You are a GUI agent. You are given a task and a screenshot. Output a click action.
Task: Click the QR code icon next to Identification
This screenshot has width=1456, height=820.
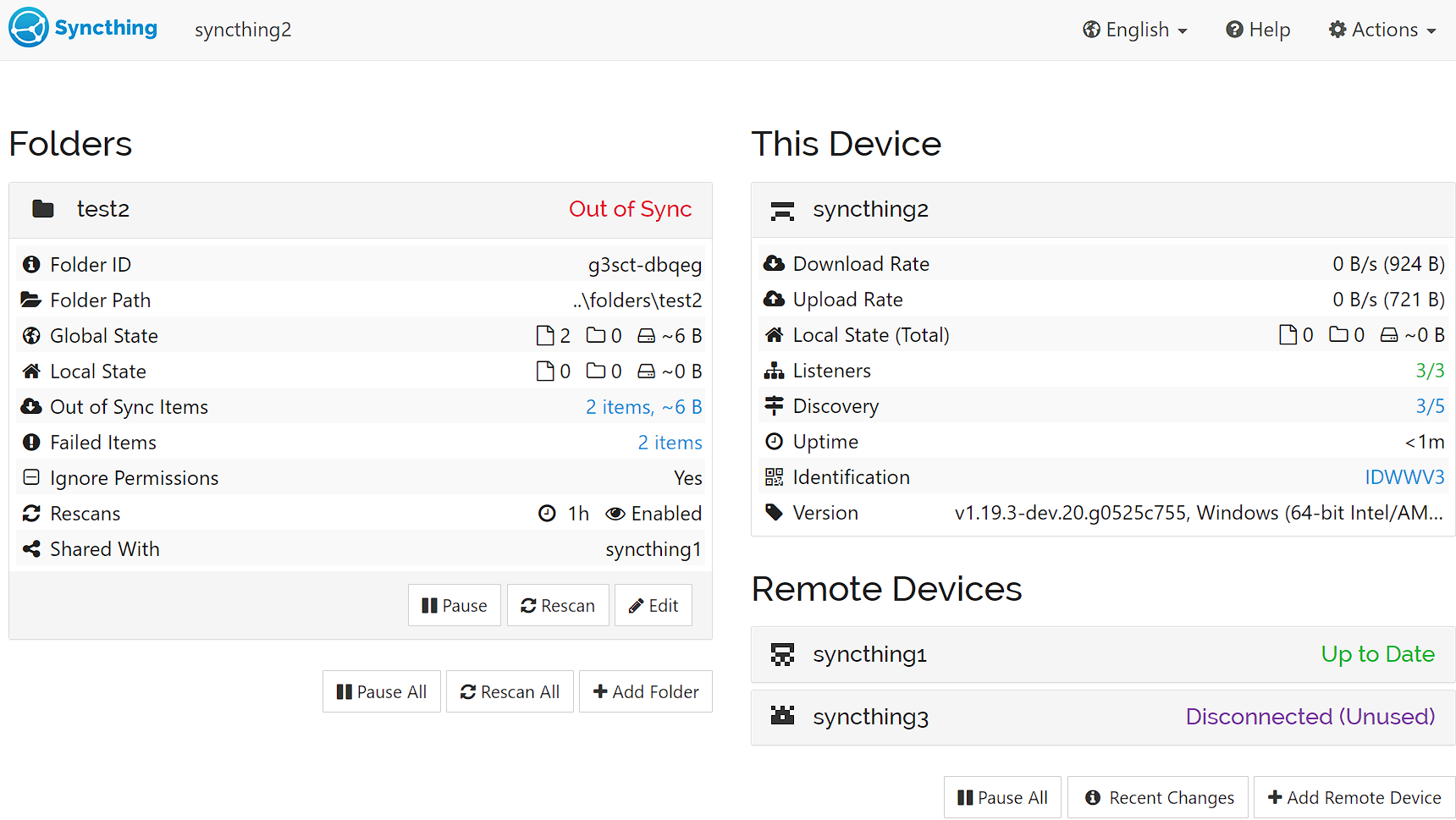coord(775,476)
